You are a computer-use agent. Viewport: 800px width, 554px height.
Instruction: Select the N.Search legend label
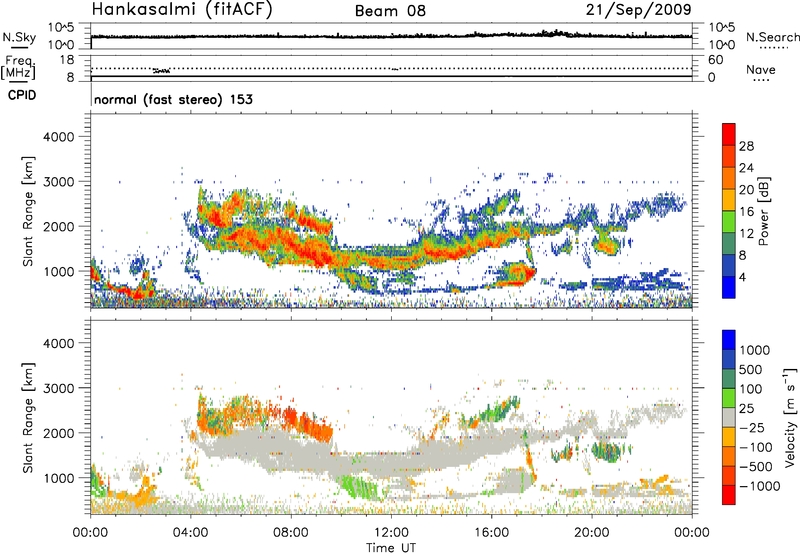point(772,37)
